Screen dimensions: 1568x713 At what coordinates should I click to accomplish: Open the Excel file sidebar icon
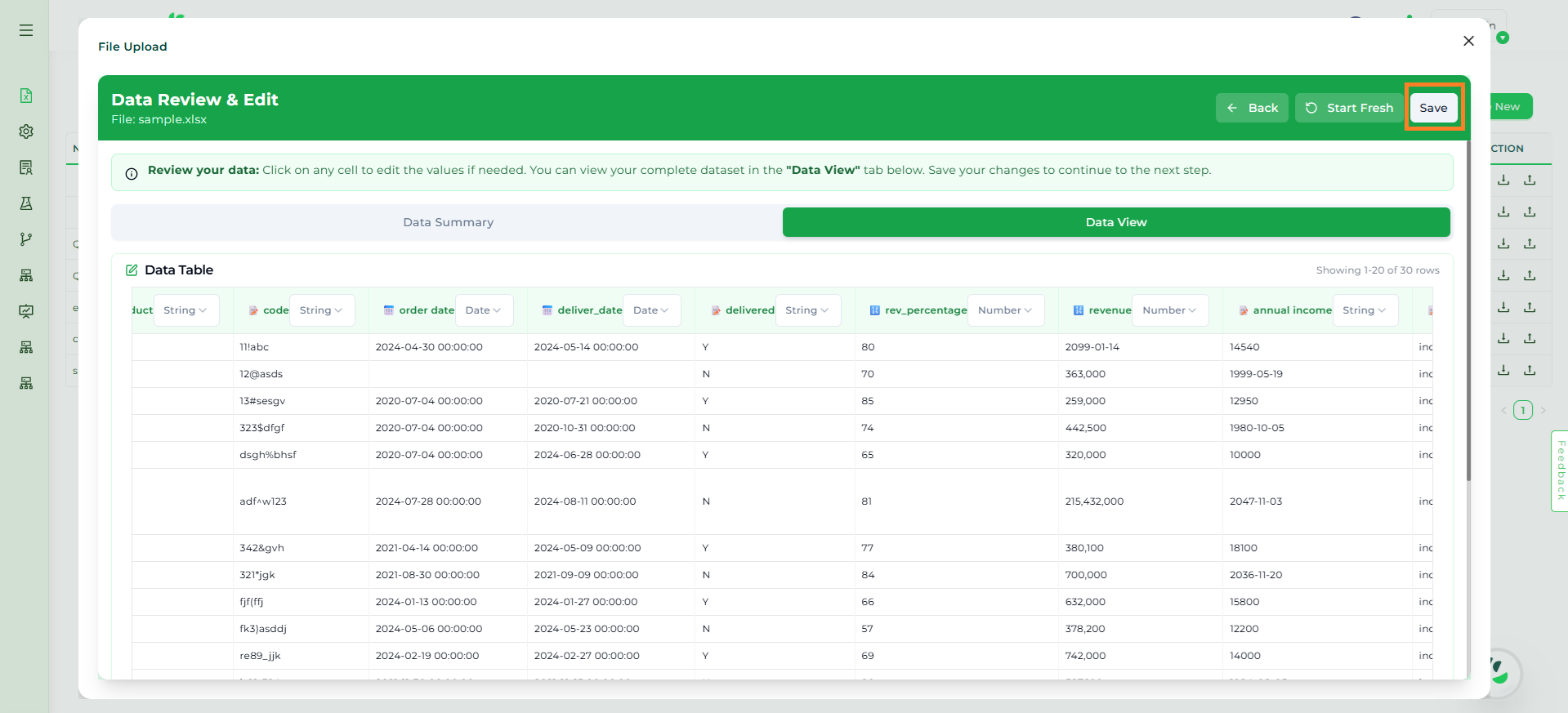(26, 96)
